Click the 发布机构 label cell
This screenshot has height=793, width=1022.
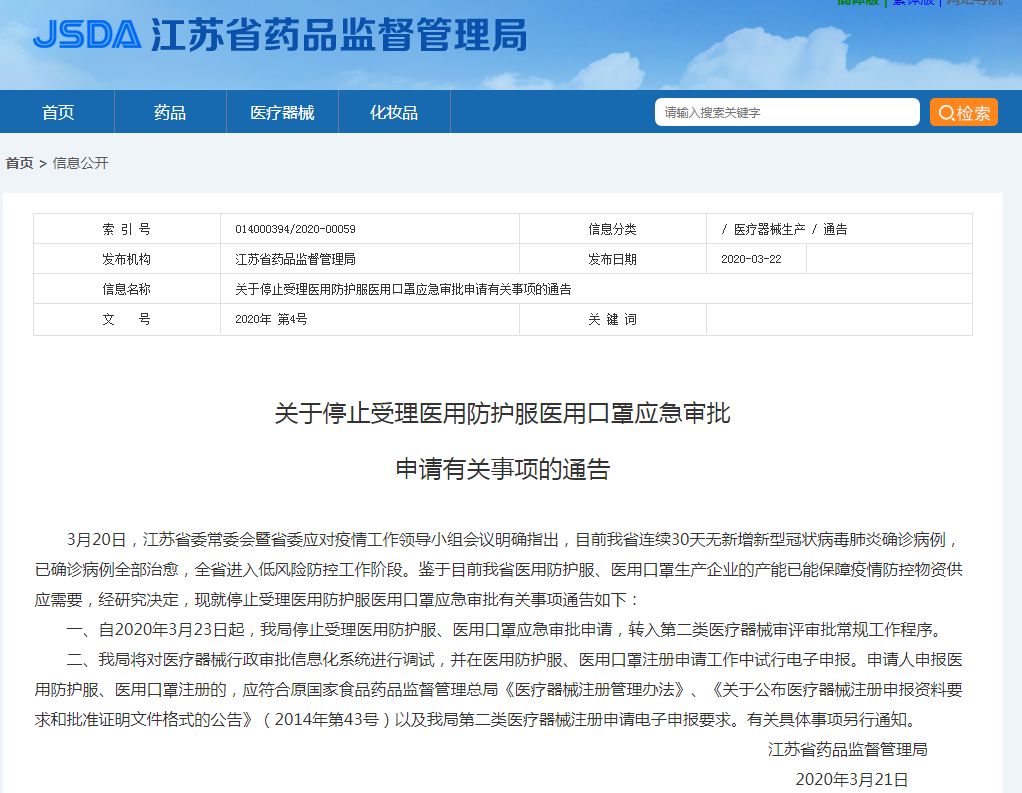pyautogui.click(x=126, y=259)
